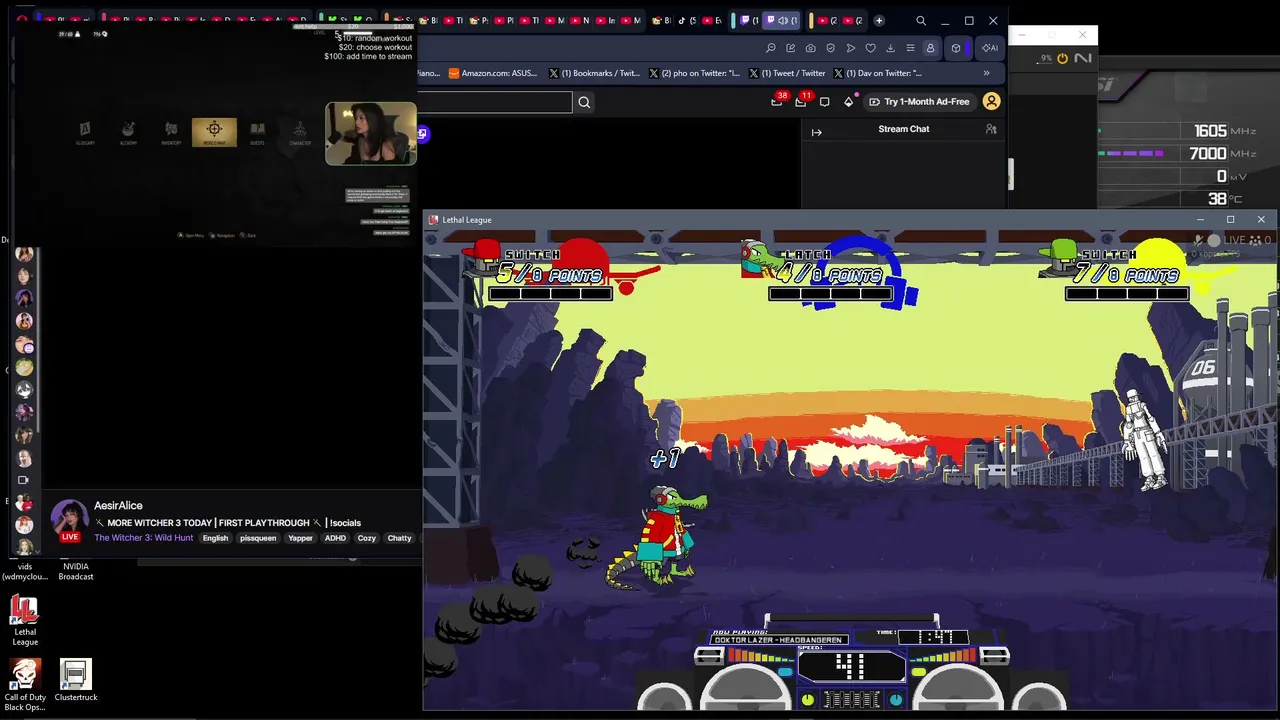Open a new browser tab with plus
This screenshot has width=1280, height=720.
click(x=879, y=20)
